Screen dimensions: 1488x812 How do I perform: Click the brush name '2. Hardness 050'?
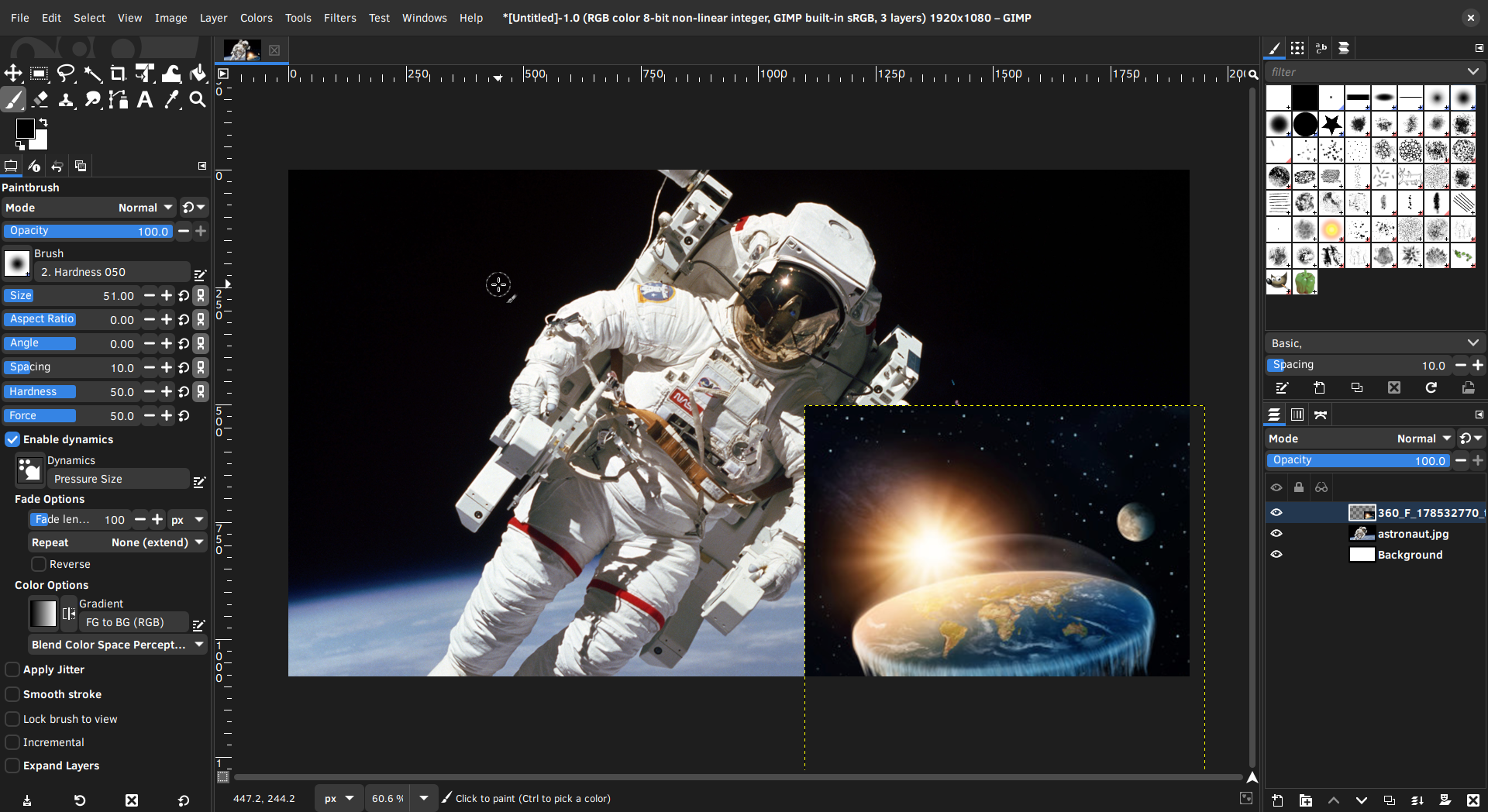click(112, 272)
